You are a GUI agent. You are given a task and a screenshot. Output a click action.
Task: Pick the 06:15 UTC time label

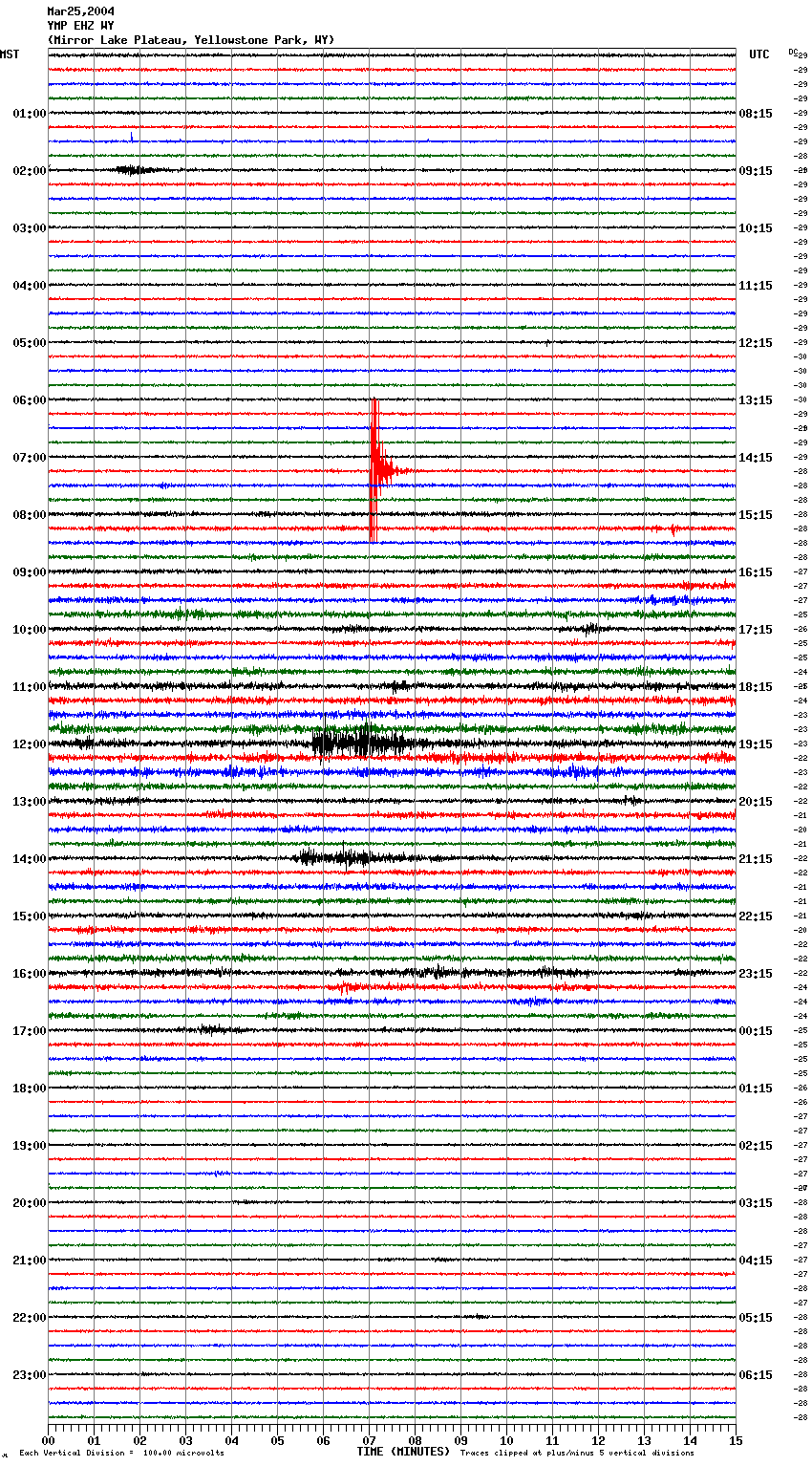[756, 1375]
